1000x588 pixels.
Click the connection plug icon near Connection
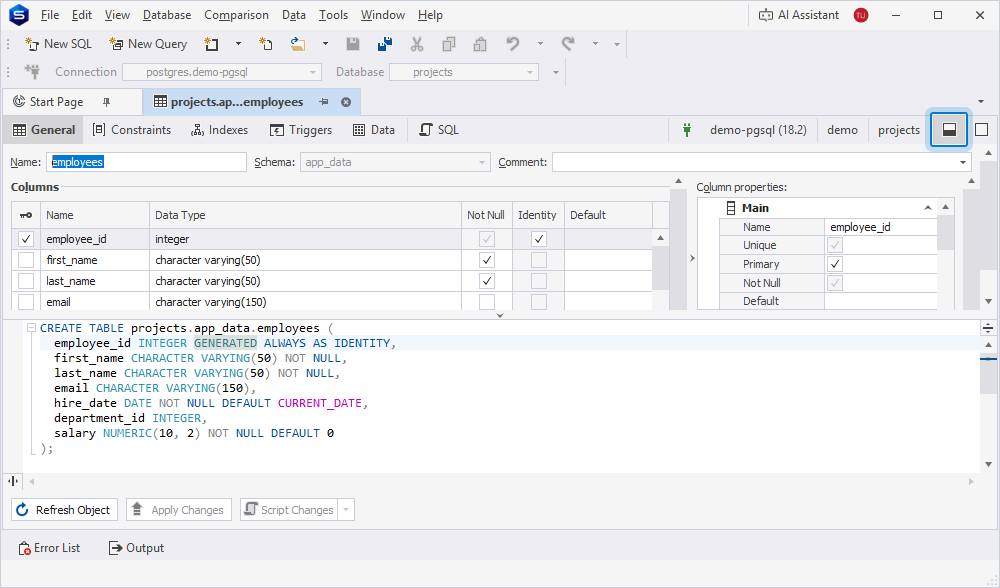(32, 72)
